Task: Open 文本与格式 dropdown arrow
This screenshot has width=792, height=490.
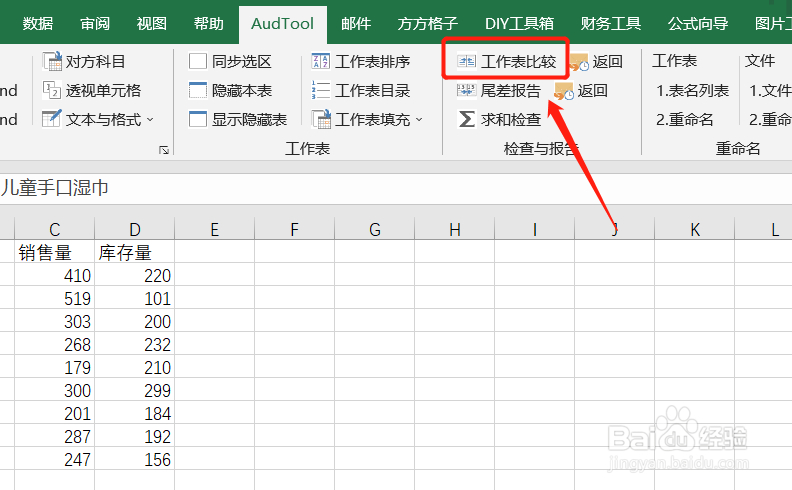Action: (150, 120)
